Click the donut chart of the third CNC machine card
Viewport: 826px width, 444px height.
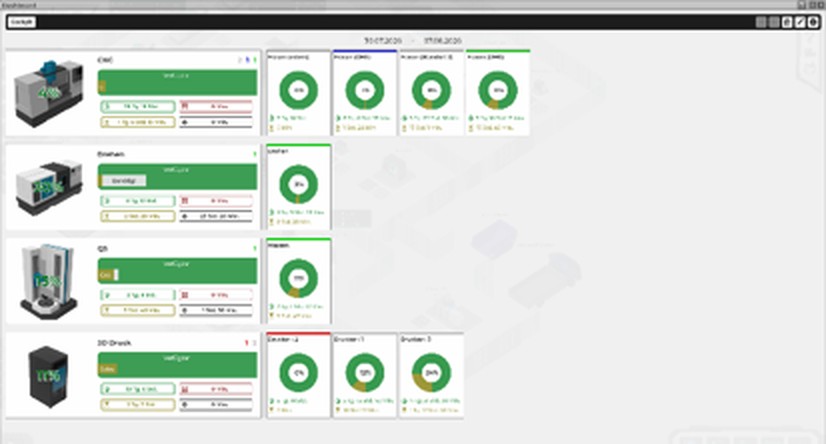tap(431, 90)
